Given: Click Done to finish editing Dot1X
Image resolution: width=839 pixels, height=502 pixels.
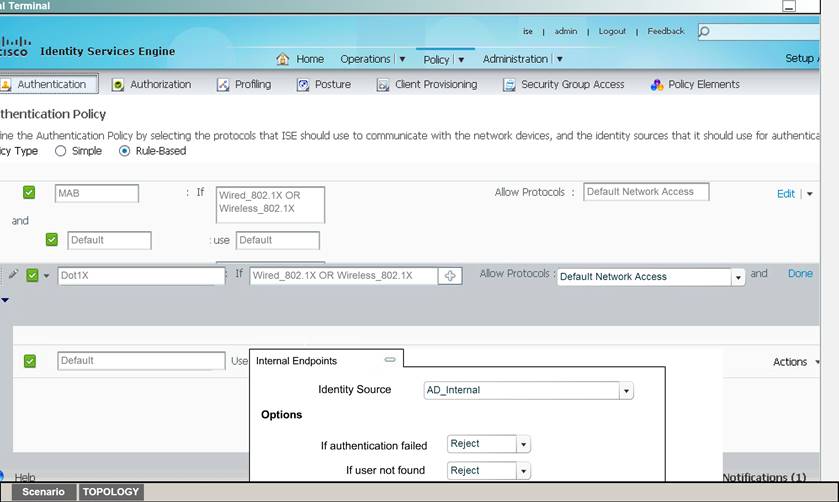Looking at the screenshot, I should [x=800, y=273].
